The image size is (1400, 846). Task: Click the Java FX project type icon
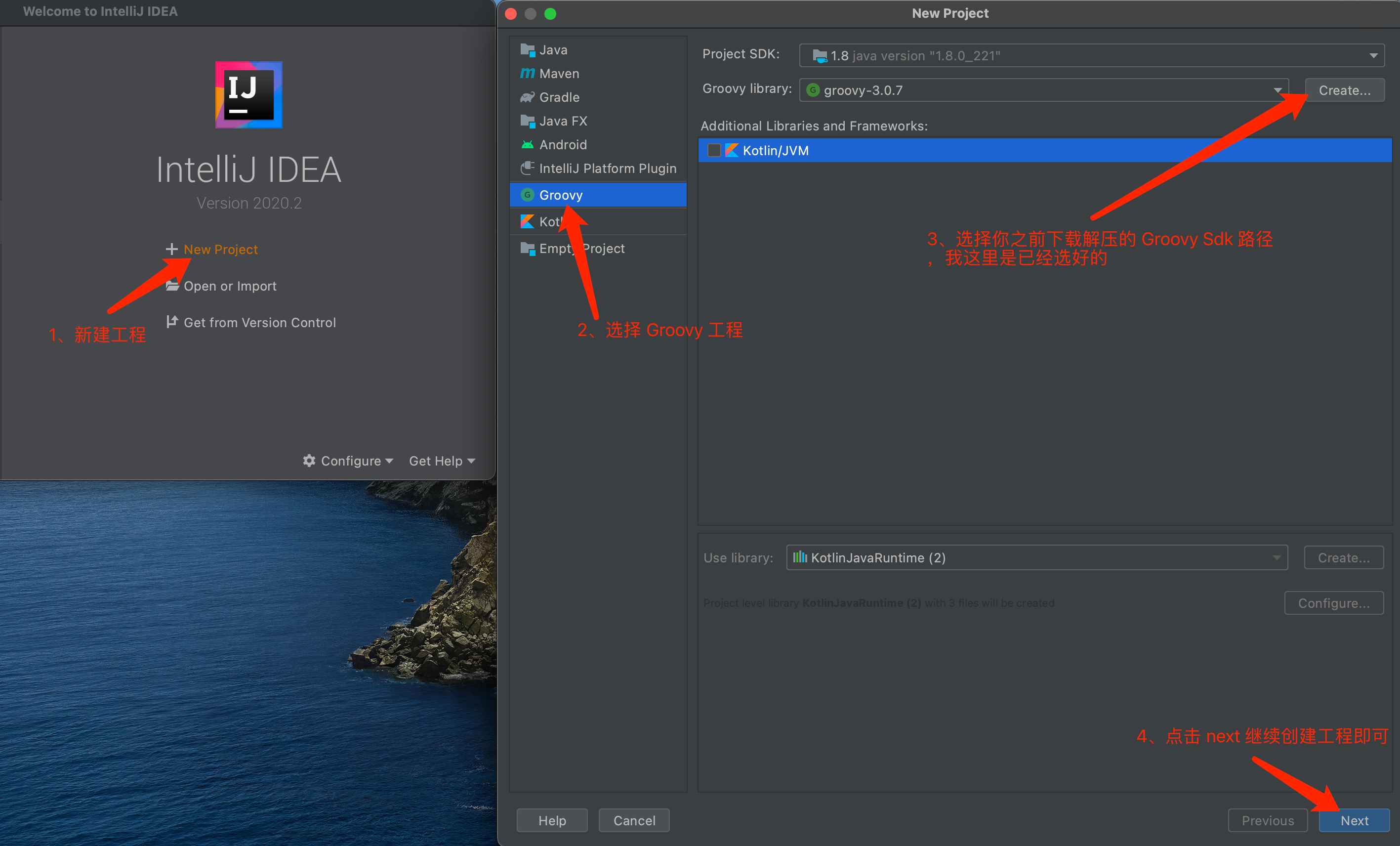[527, 121]
